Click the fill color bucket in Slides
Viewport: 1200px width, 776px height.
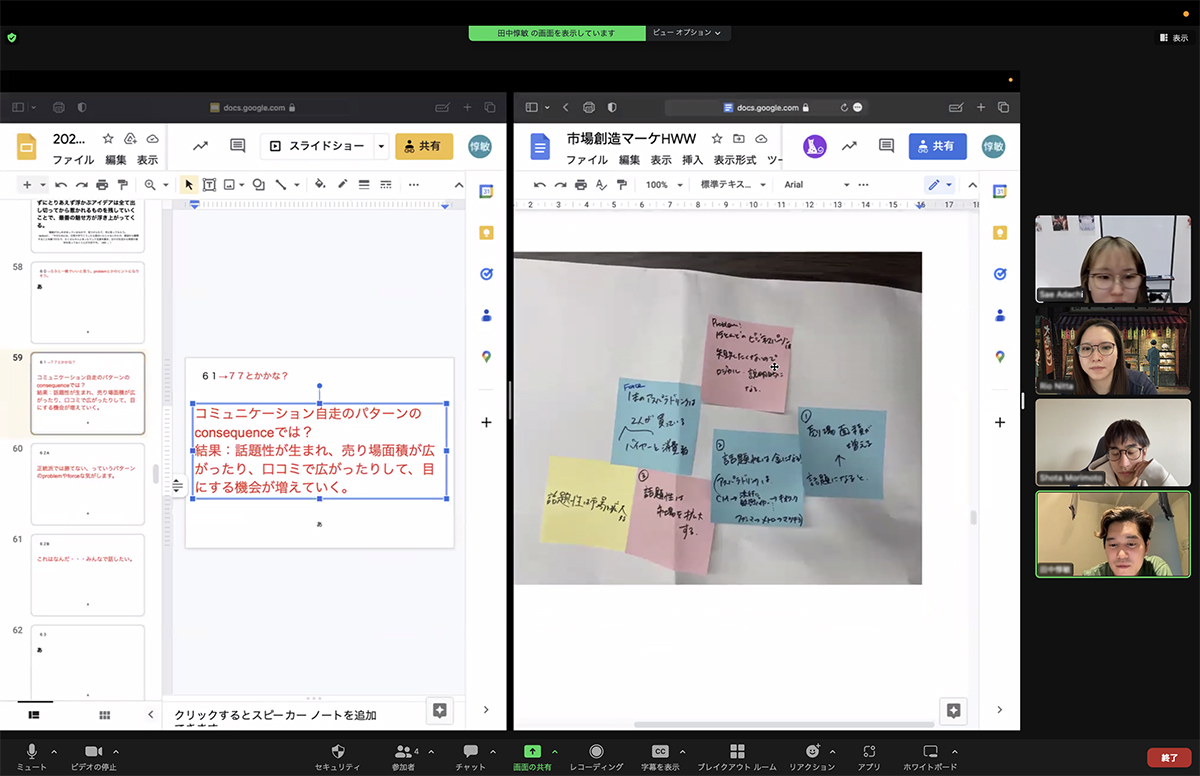point(320,185)
